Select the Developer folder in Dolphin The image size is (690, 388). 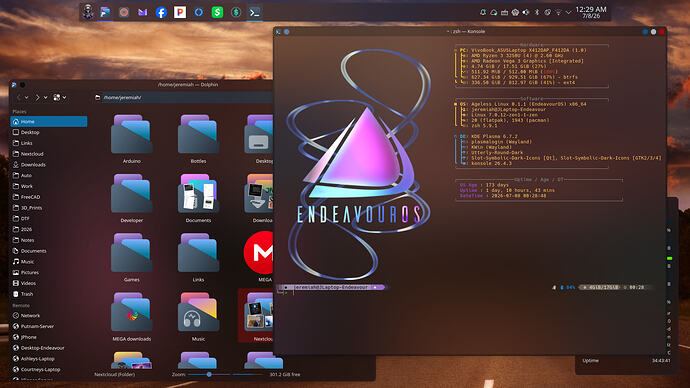tap(132, 198)
